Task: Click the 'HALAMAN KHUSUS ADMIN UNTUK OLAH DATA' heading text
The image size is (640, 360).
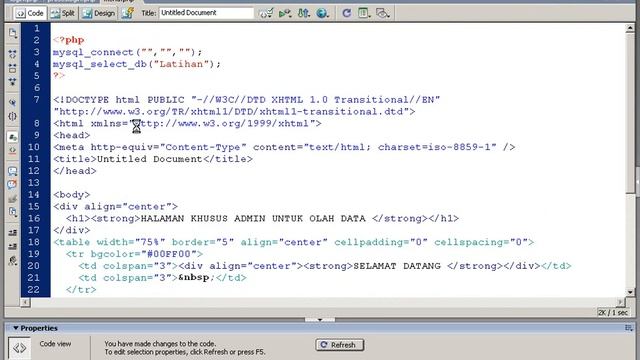Action: coord(253,218)
